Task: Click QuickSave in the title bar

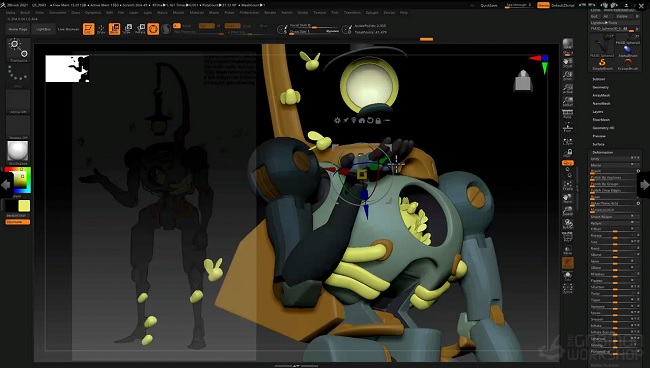Action: pyautogui.click(x=489, y=5)
